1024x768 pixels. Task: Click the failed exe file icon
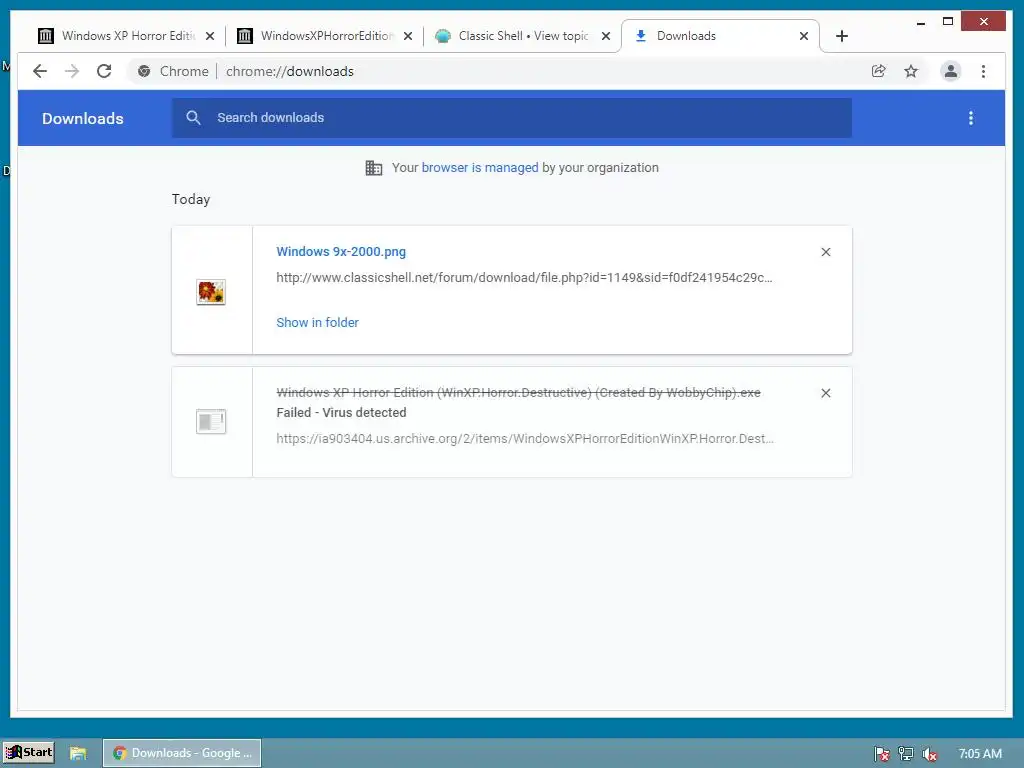[x=211, y=421]
